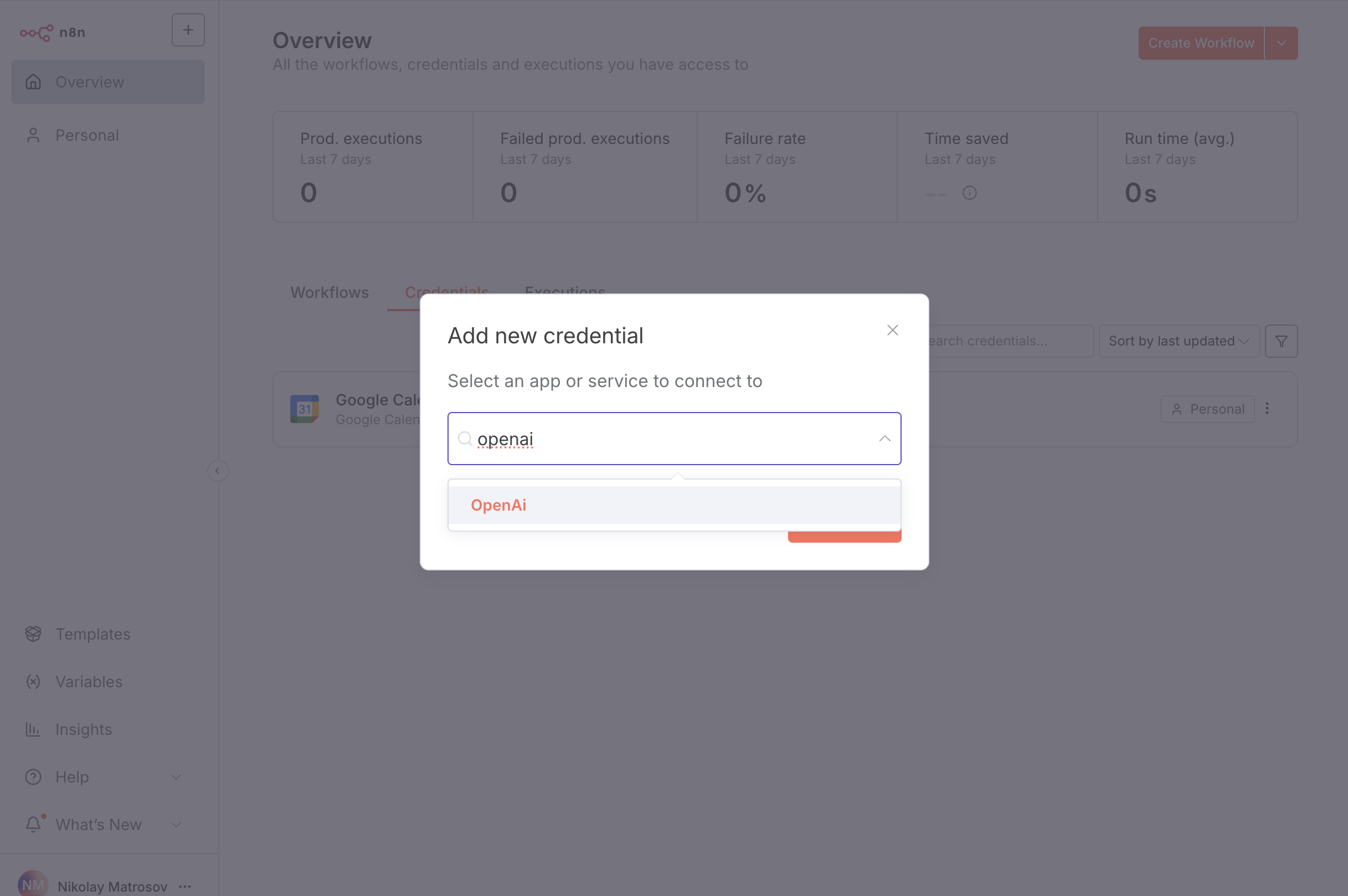Expand the Create Workflow split arrow

click(x=1281, y=43)
